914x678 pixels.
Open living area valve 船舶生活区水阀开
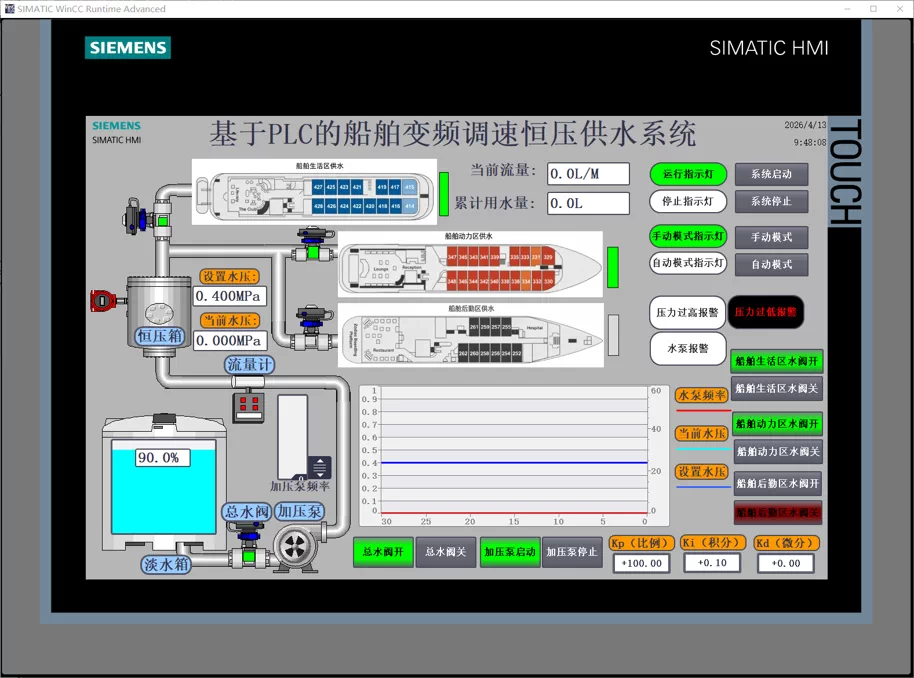[x=776, y=361]
